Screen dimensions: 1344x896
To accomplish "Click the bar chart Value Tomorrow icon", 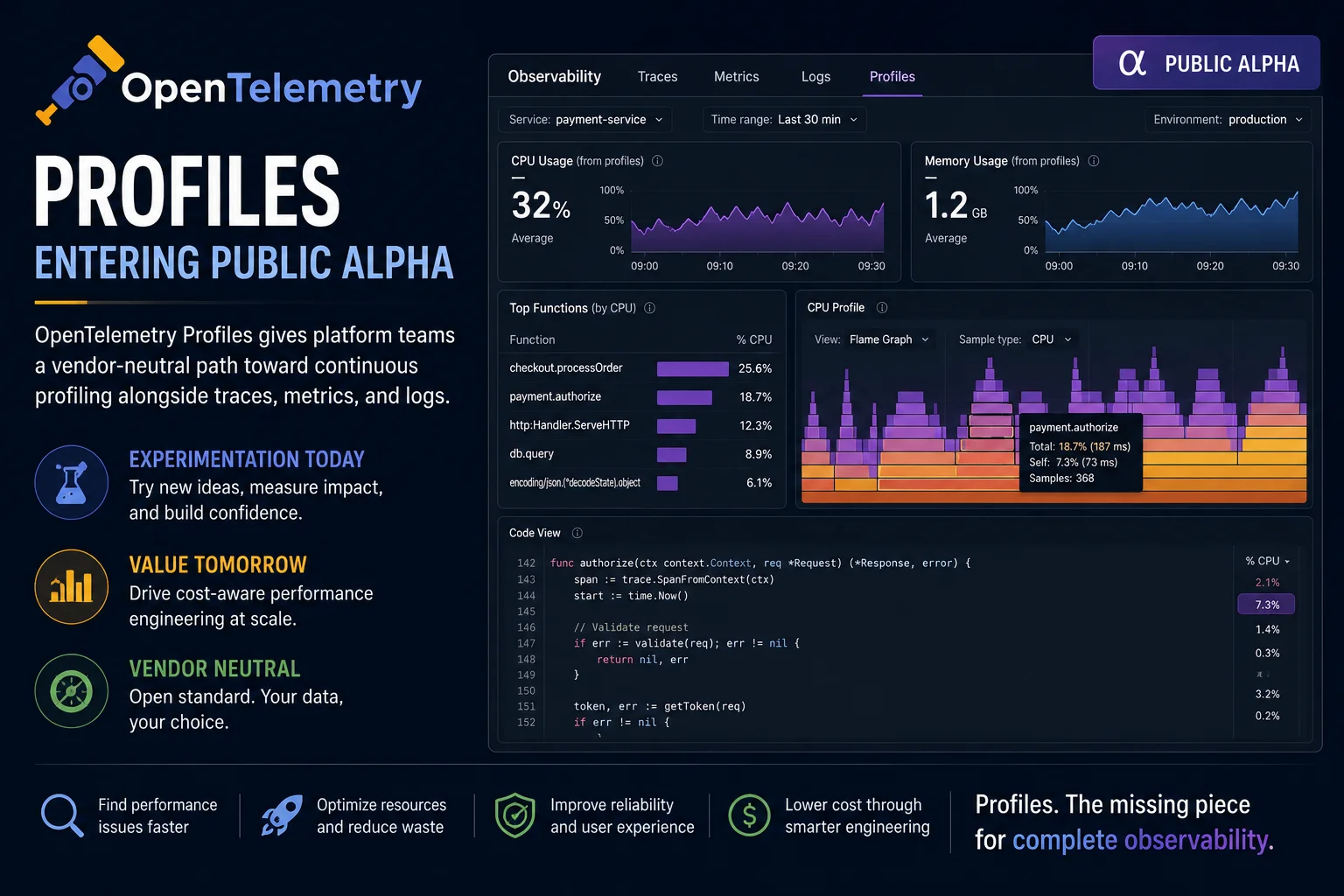I will (72, 586).
